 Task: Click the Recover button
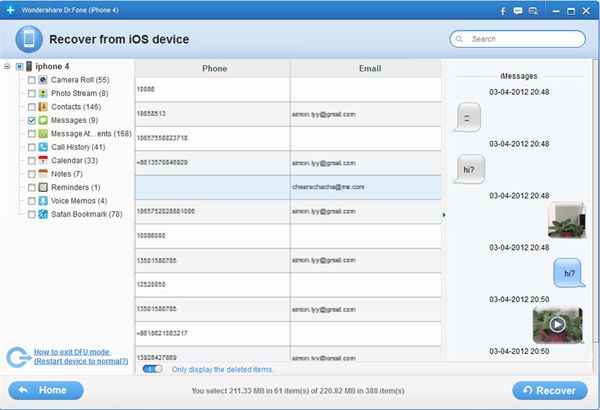click(550, 390)
